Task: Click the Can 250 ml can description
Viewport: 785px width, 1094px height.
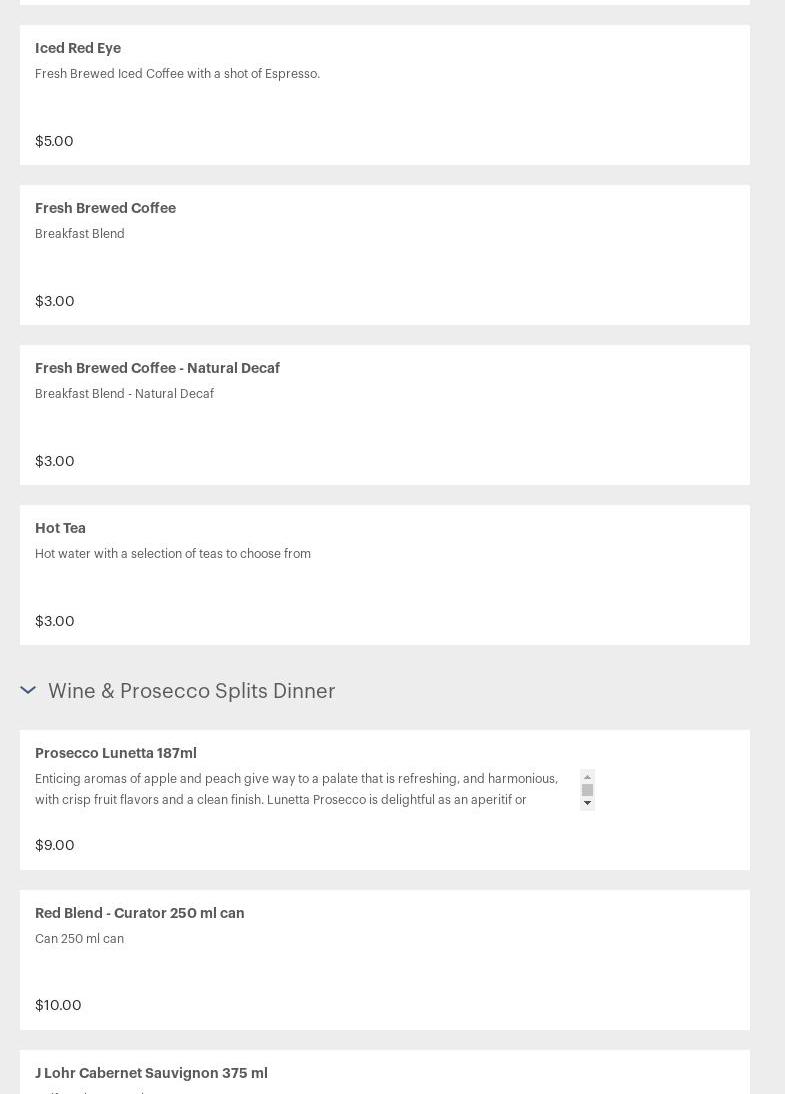Action: tap(79, 939)
